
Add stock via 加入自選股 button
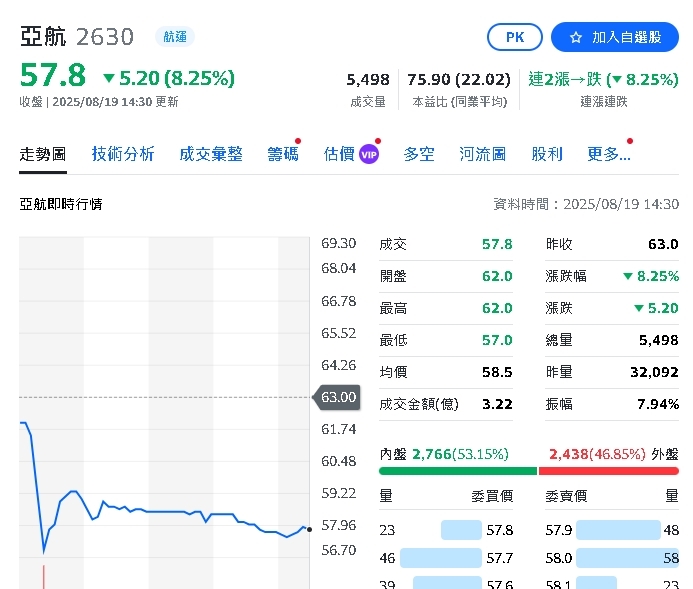(614, 37)
